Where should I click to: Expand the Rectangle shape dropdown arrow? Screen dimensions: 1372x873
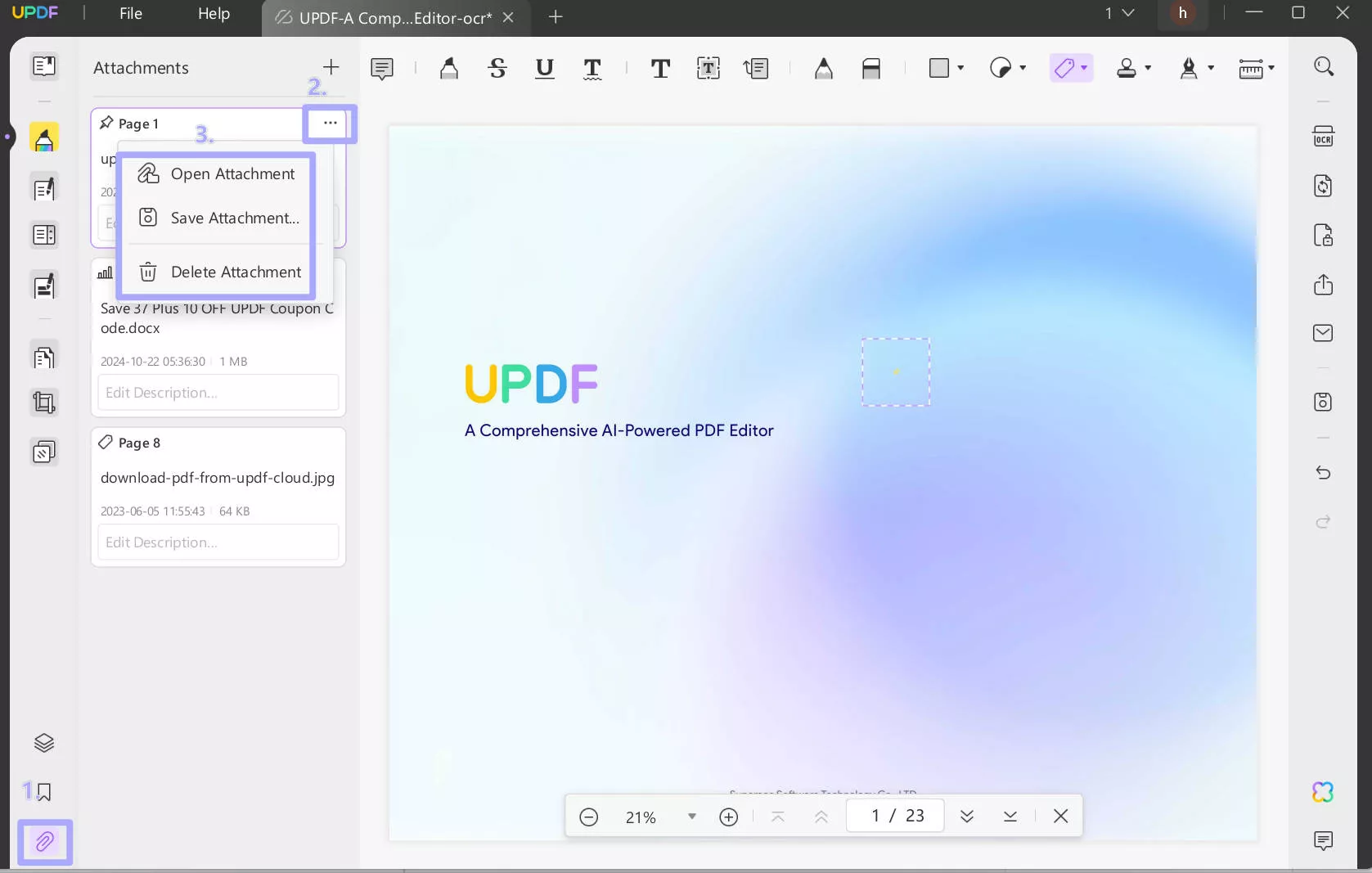[x=960, y=68]
